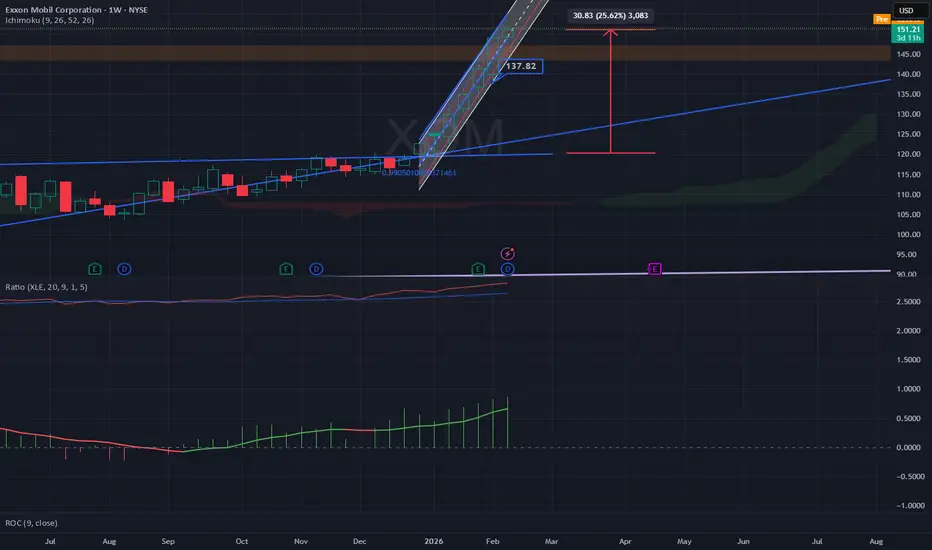The width and height of the screenshot is (932, 550).
Task: Click the Feb label on the time axis
Action: tap(493, 541)
